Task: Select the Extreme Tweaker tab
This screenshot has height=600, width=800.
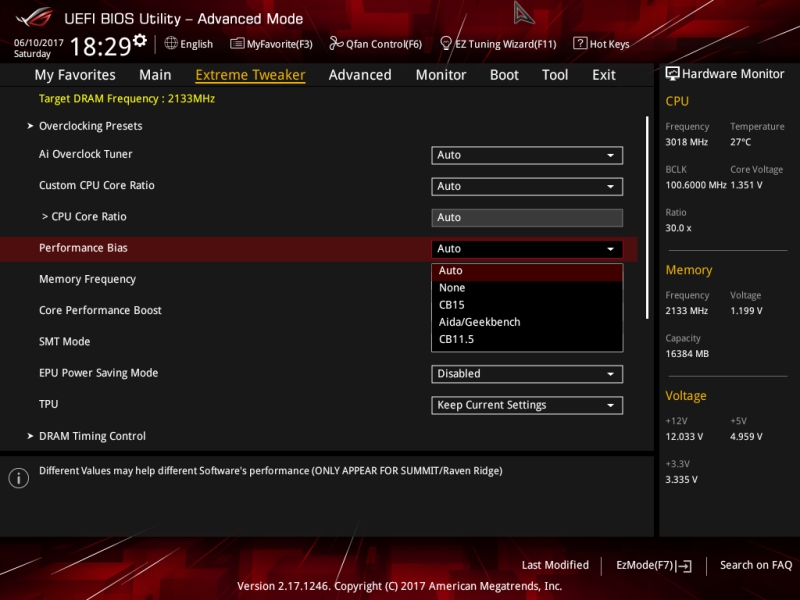Action: point(251,75)
